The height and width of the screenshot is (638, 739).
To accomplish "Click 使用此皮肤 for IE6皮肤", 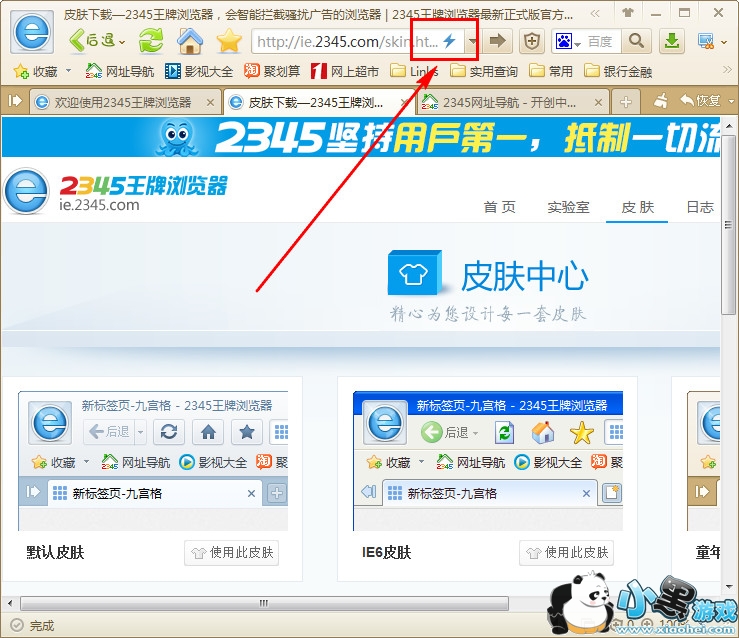I will pyautogui.click(x=566, y=552).
